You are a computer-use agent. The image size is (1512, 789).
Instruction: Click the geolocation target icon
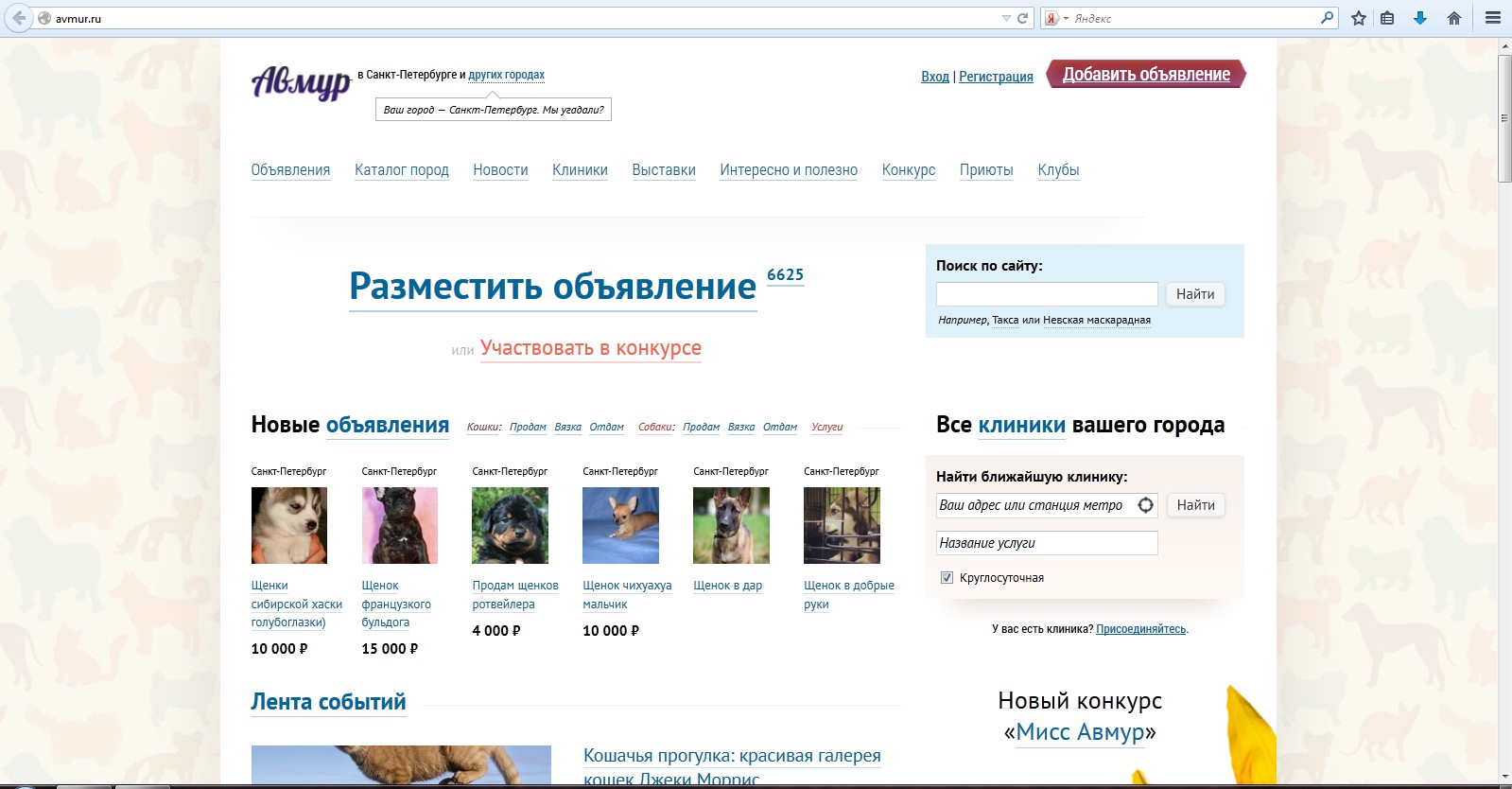[1146, 505]
